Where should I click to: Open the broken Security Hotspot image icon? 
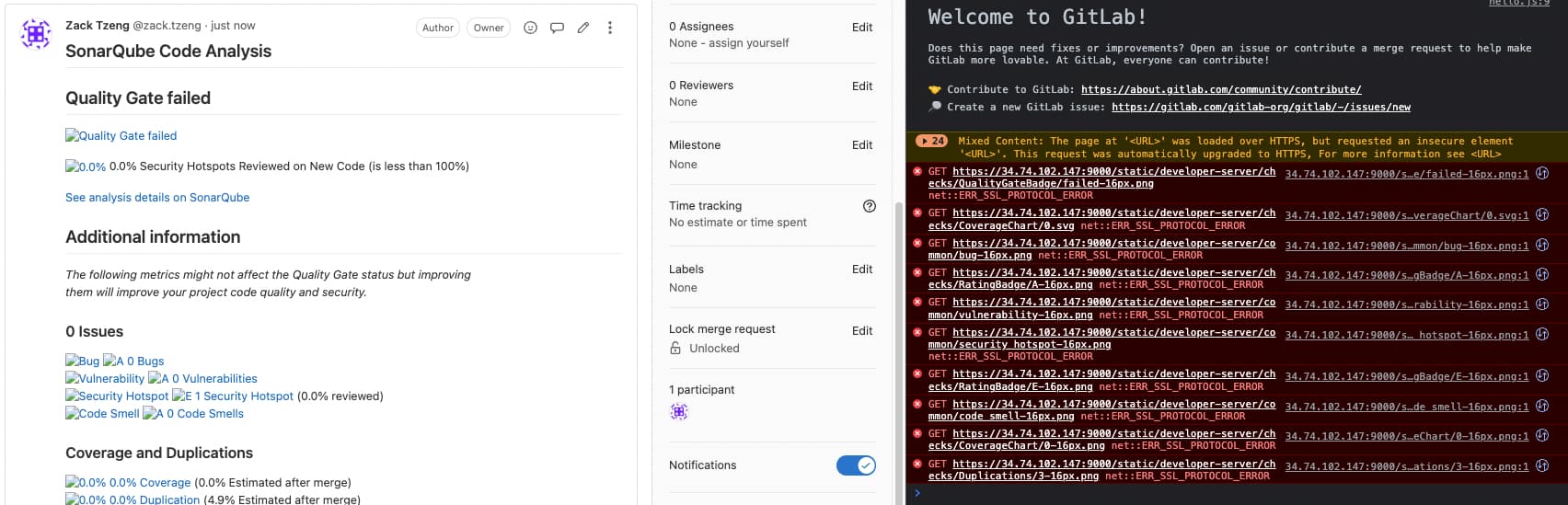click(x=117, y=396)
